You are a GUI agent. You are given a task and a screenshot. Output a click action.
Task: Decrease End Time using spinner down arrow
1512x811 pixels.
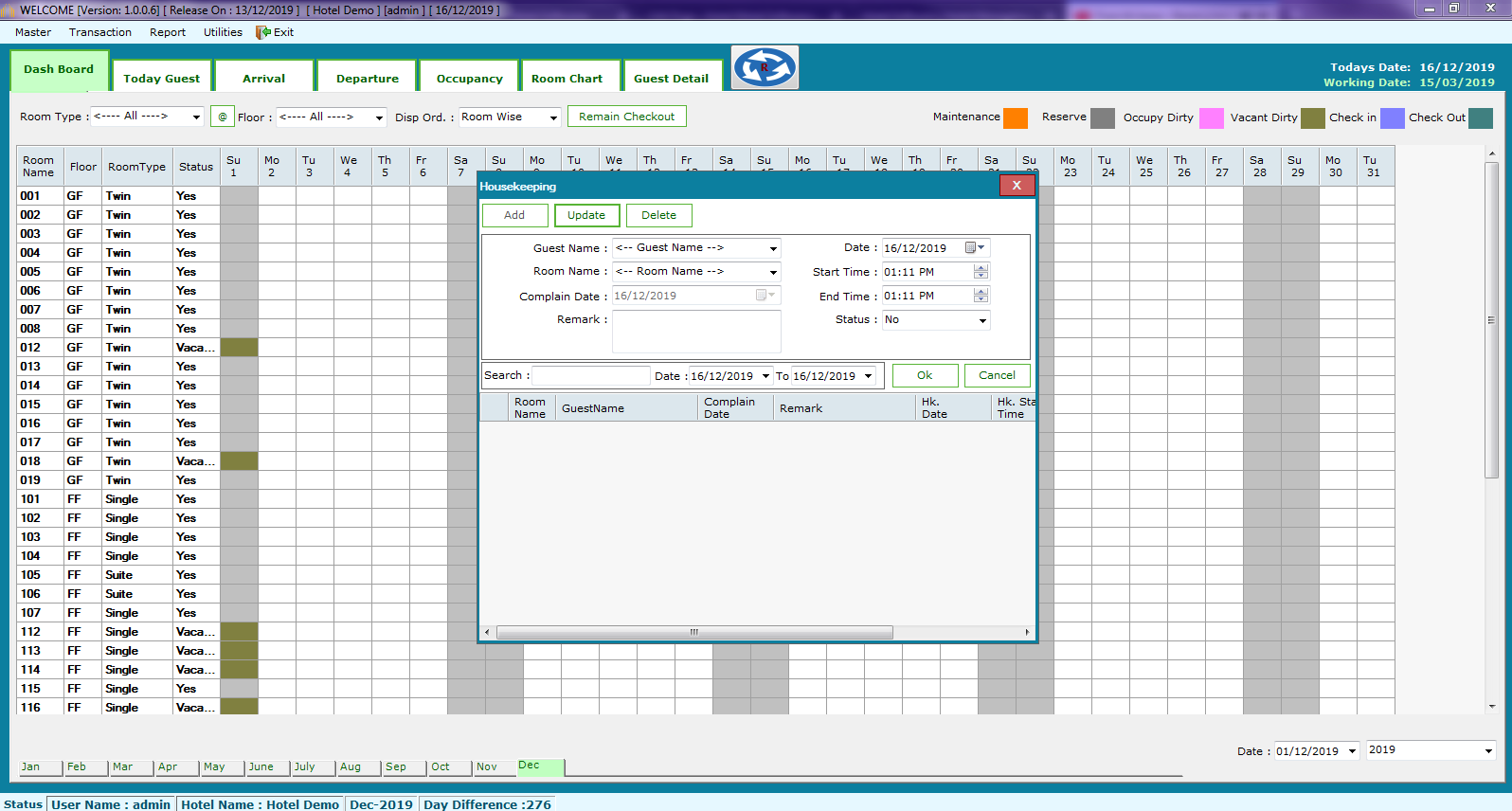(x=981, y=299)
